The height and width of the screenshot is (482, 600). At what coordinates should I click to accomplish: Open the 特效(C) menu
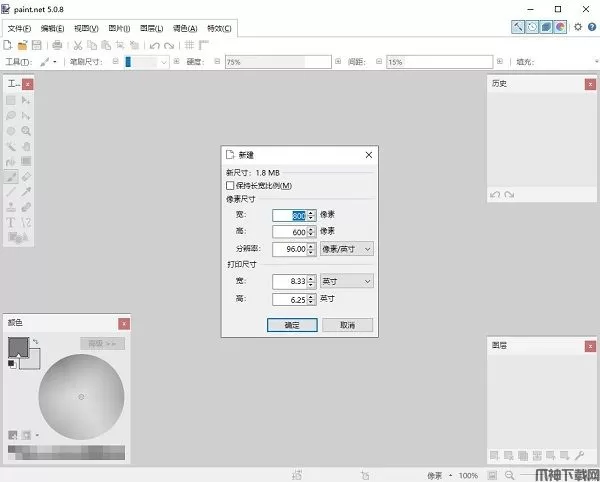click(x=219, y=28)
